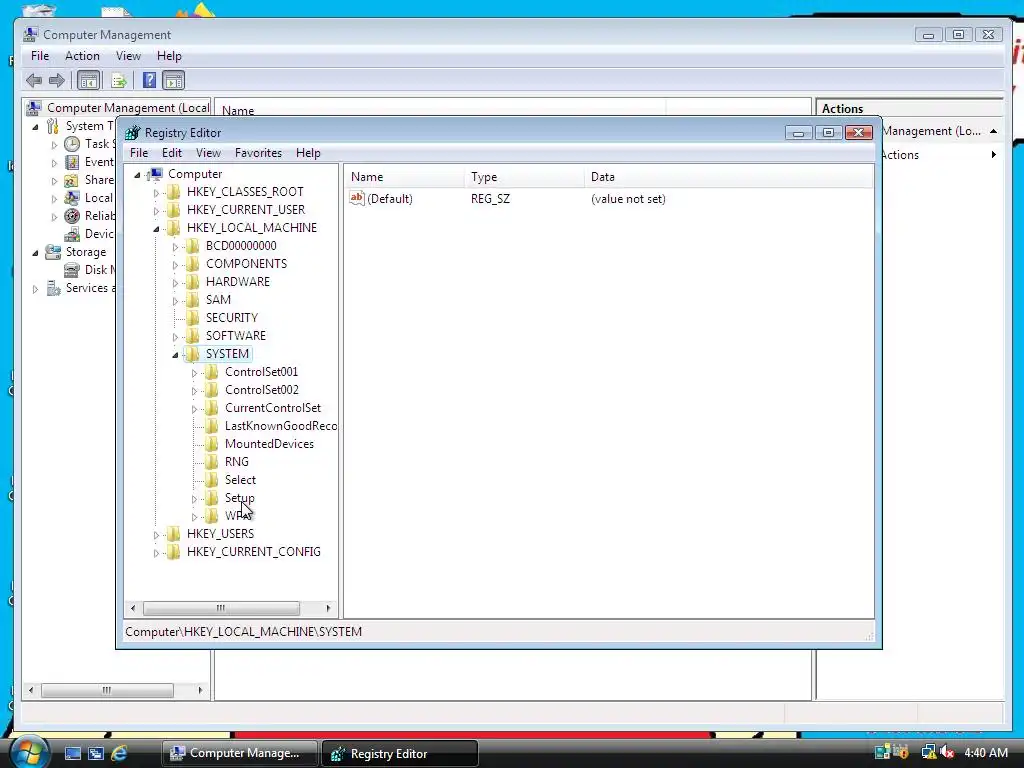The width and height of the screenshot is (1024, 768).
Task: Select the Reliability monitor icon in tree
Action: 72,216
